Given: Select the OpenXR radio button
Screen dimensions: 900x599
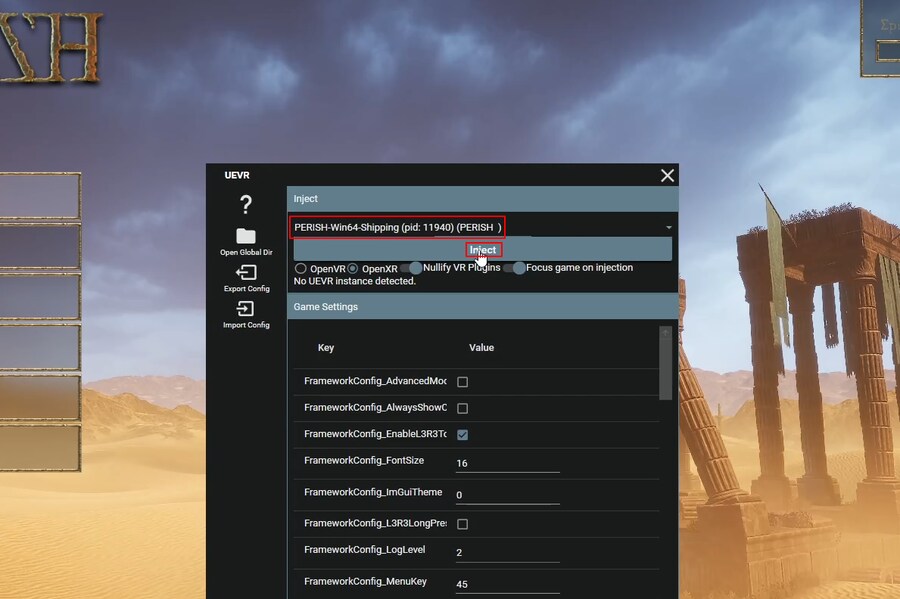Looking at the screenshot, I should [353, 268].
